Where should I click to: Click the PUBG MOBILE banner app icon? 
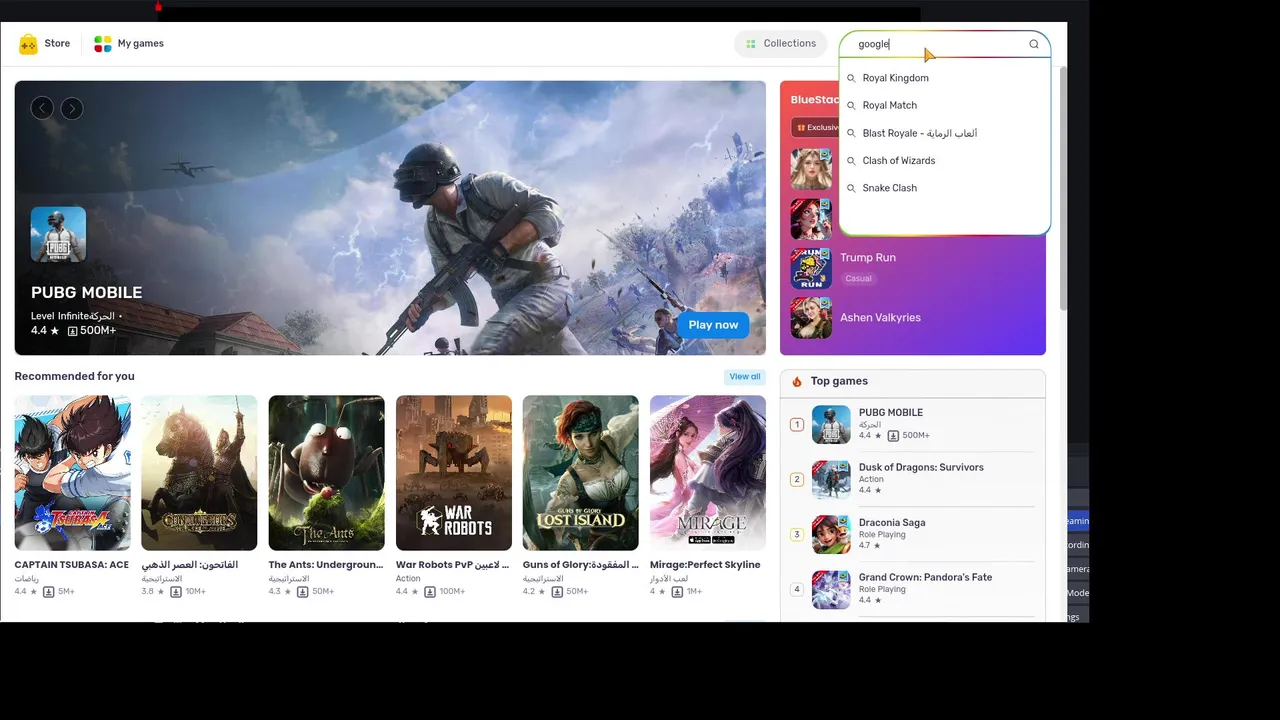pos(58,234)
